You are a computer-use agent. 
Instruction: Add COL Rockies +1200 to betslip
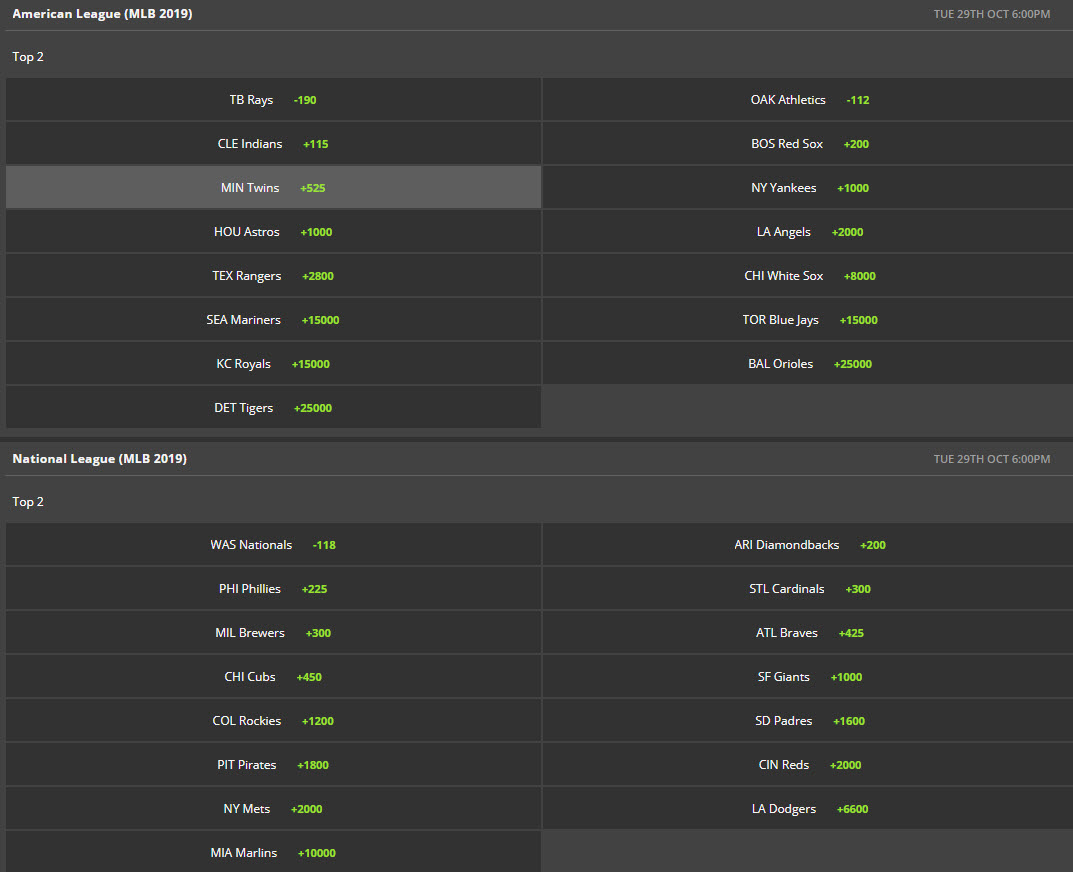click(273, 721)
